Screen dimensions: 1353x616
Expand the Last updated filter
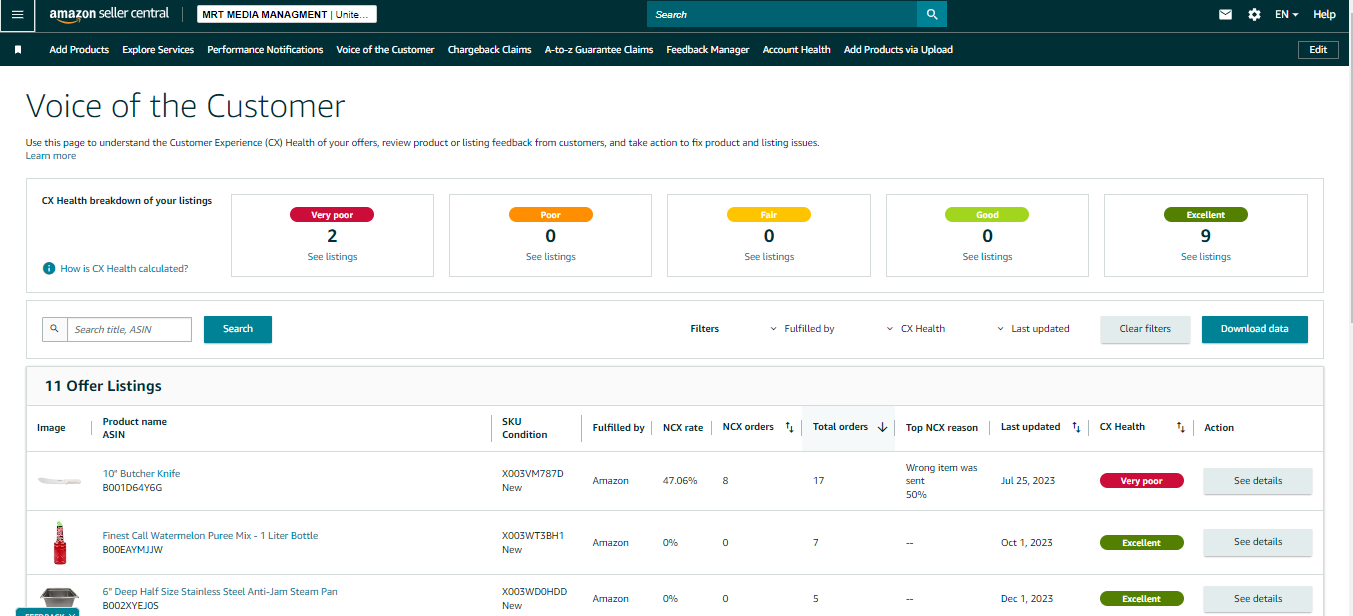1033,328
